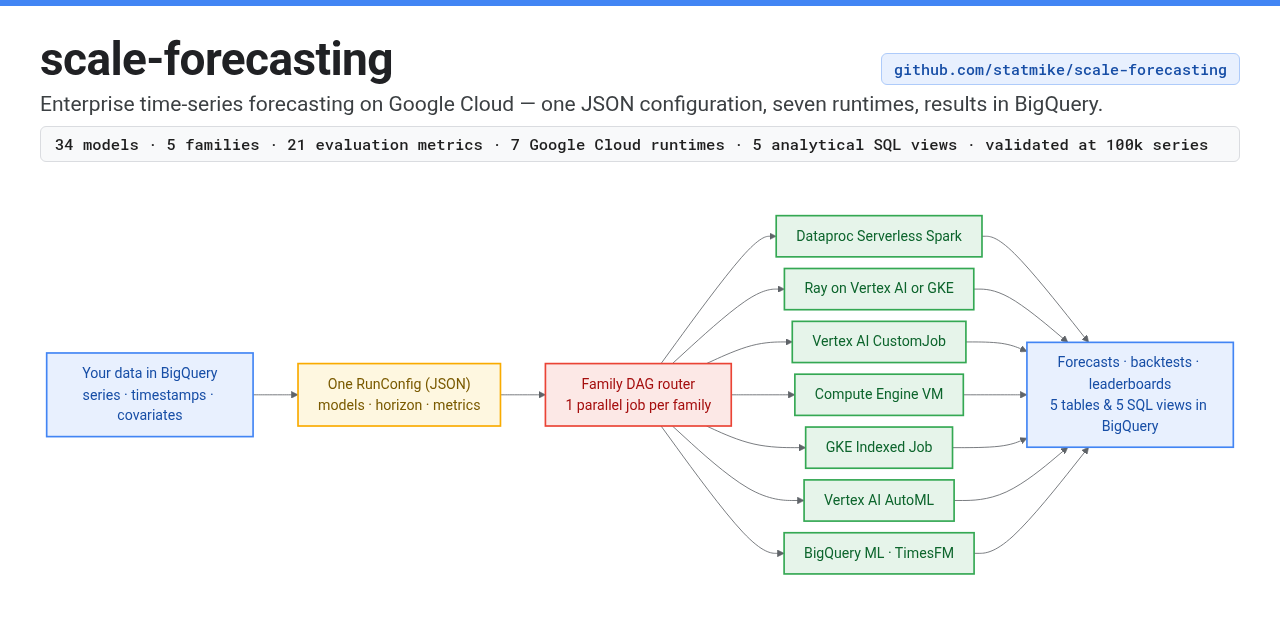This screenshot has height=640, width=1280.
Task: Click the 'Dataproc Serverless Spark' runtime box
Action: pos(879,236)
